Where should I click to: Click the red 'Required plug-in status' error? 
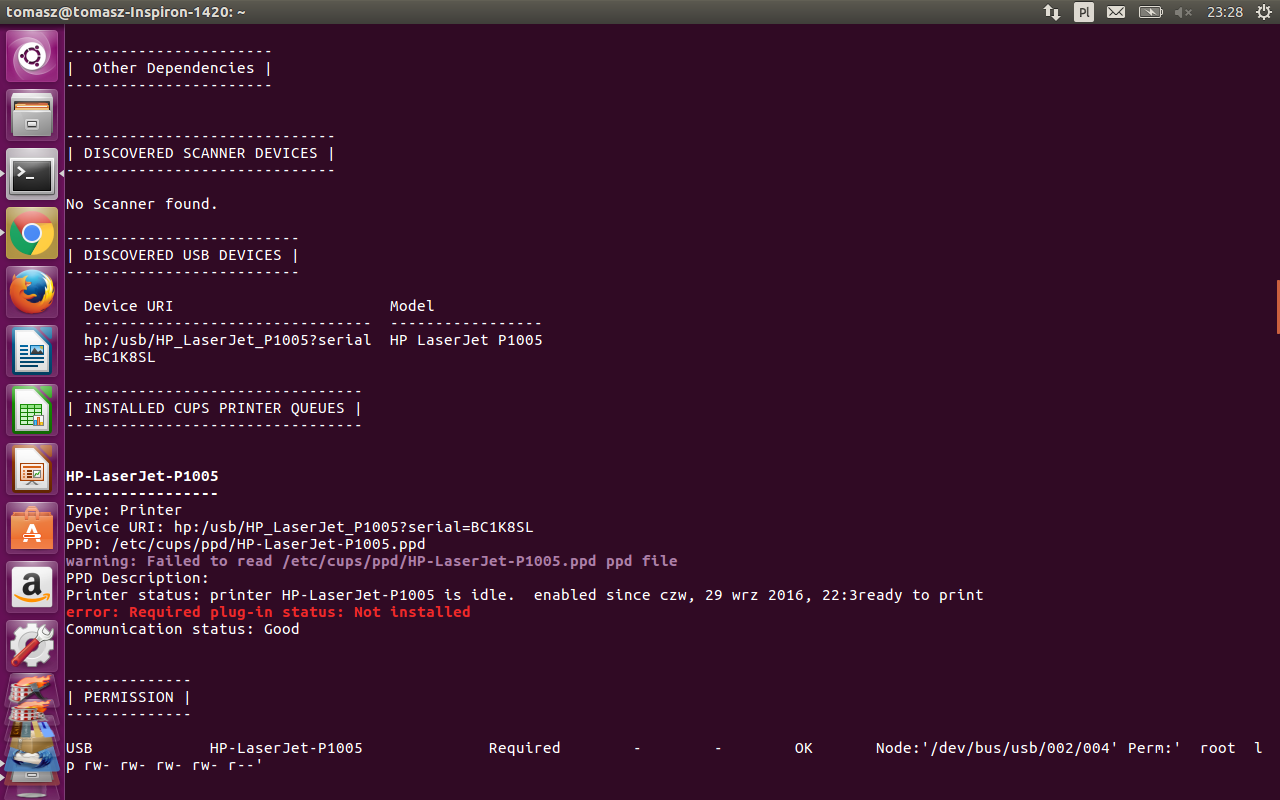[x=268, y=612]
